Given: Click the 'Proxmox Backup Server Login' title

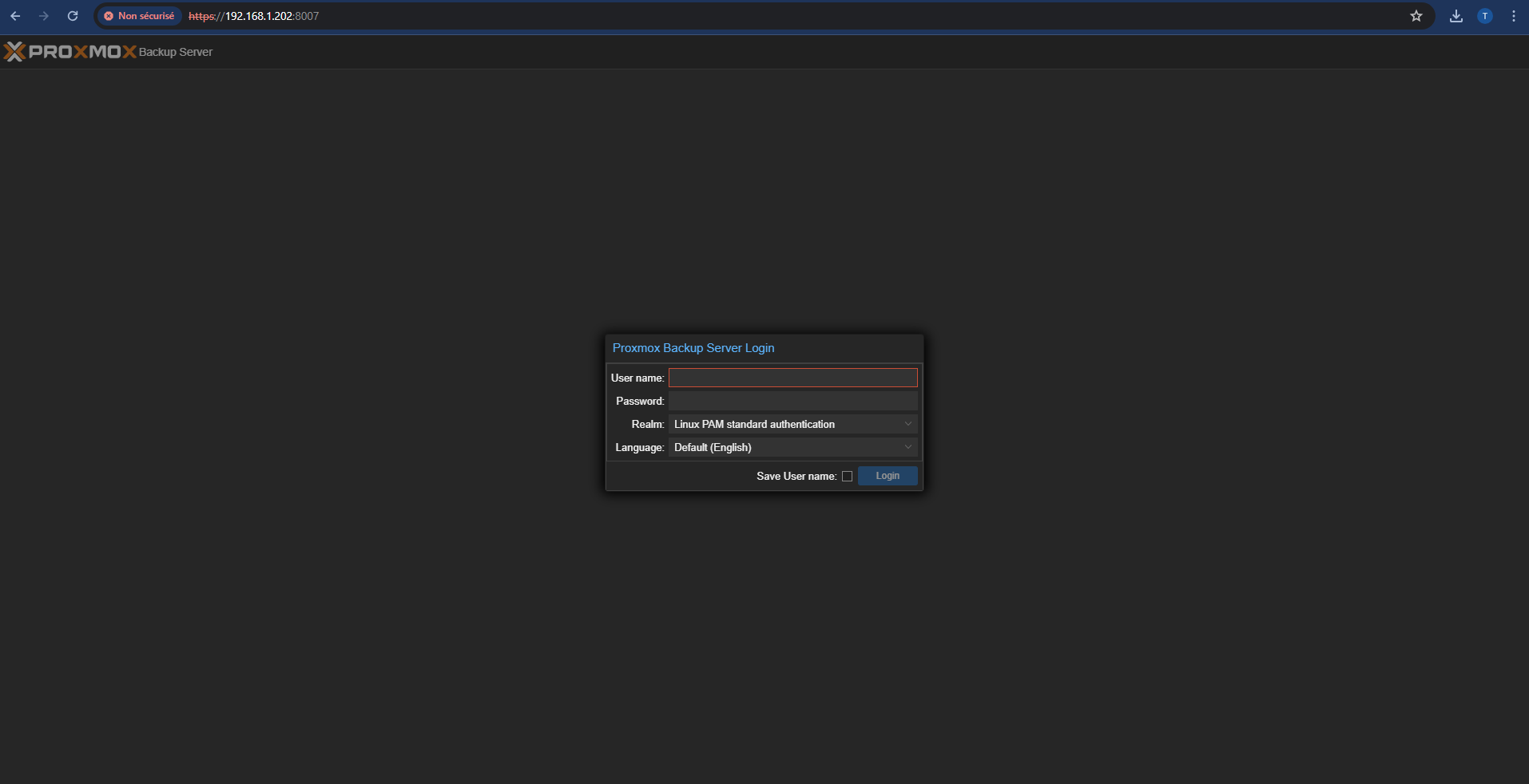Looking at the screenshot, I should coord(693,348).
